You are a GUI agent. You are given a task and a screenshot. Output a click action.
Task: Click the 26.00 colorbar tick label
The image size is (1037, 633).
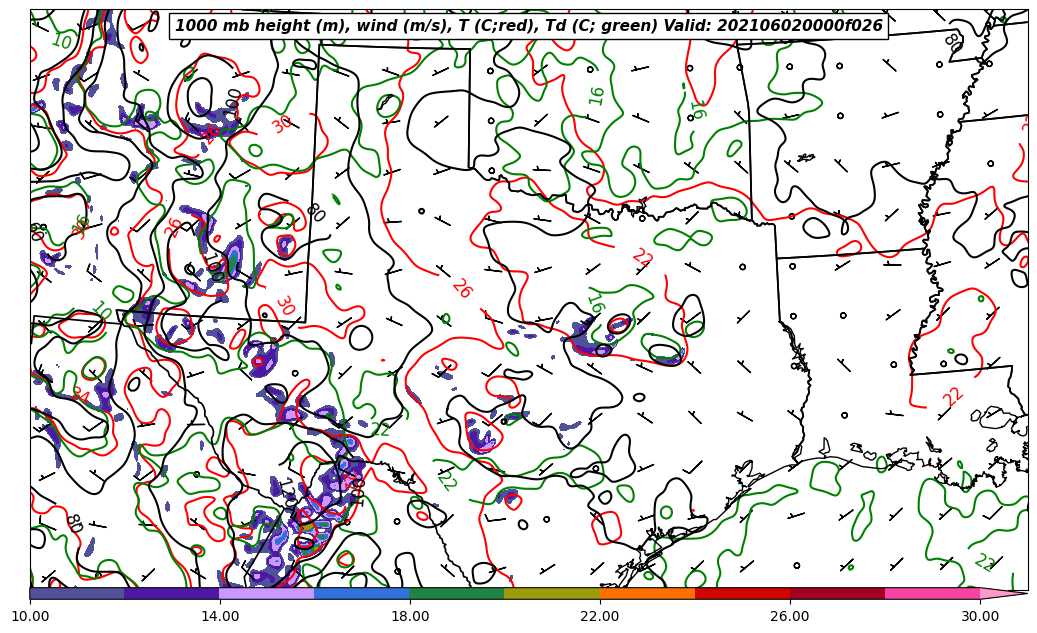coord(790,616)
